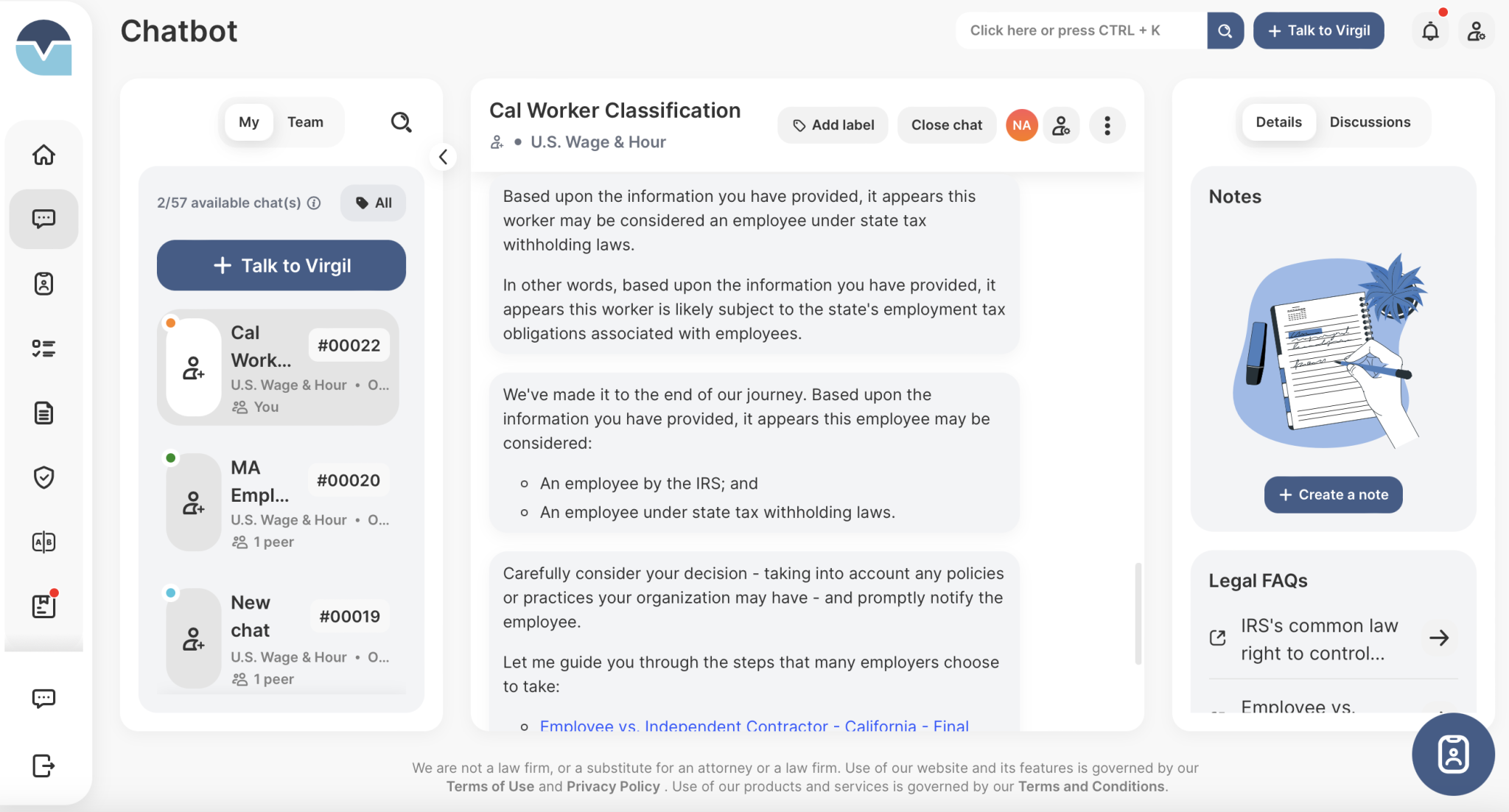Switch to the Discussions tab
1509x812 pixels.
pyautogui.click(x=1370, y=122)
